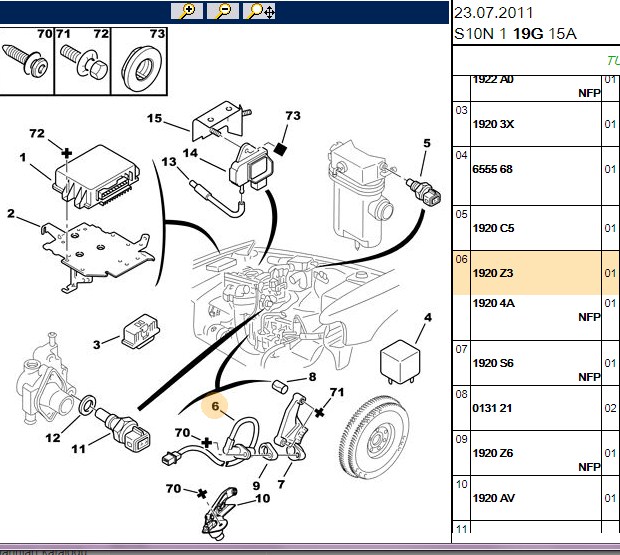Open the thumbnail of screw part 70
This screenshot has height=555, width=620.
[26, 61]
